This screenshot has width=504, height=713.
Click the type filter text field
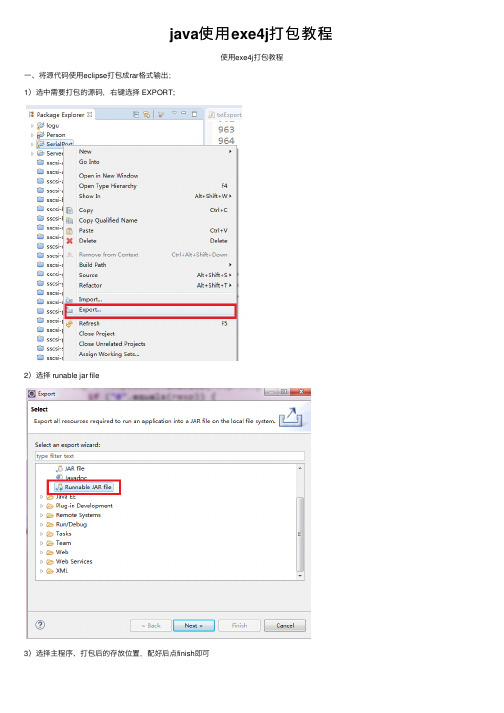click(170, 456)
